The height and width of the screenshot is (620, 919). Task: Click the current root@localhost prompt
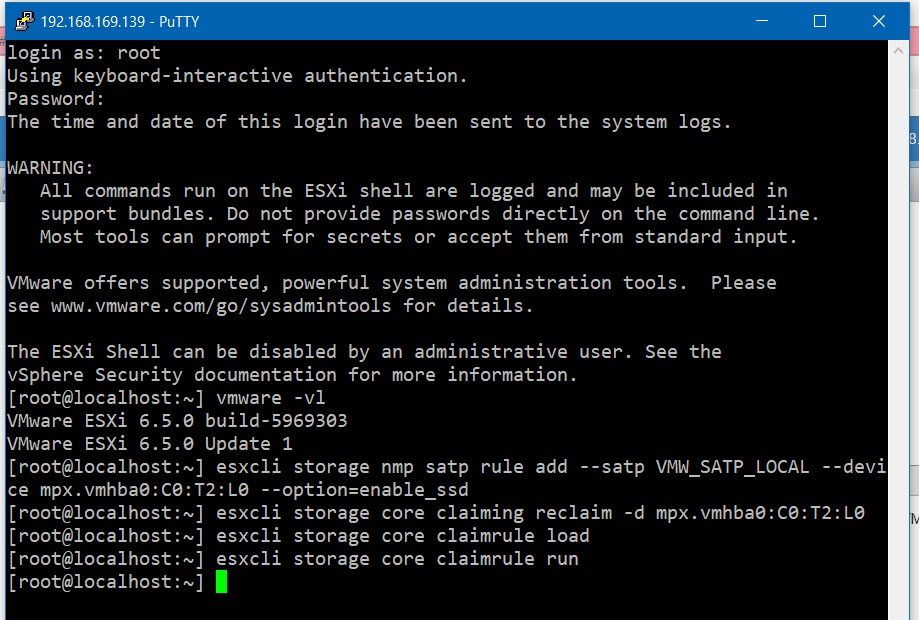click(100, 581)
